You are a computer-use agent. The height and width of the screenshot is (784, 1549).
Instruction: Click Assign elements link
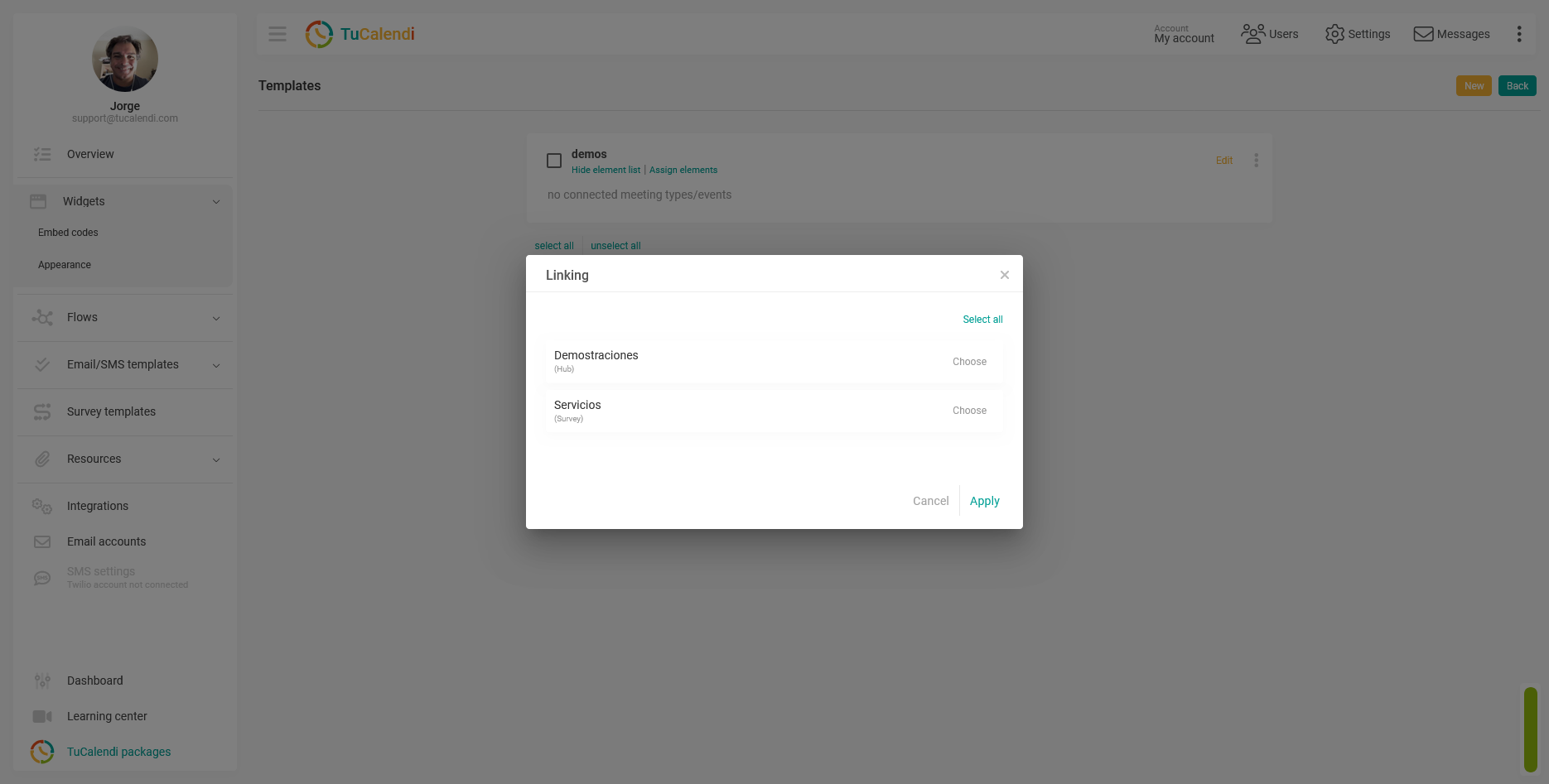point(683,170)
